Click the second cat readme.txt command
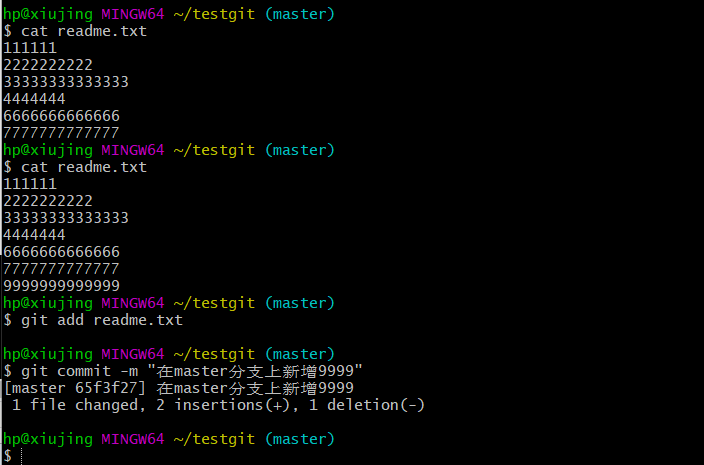Image resolution: width=704 pixels, height=465 pixels. [x=84, y=167]
